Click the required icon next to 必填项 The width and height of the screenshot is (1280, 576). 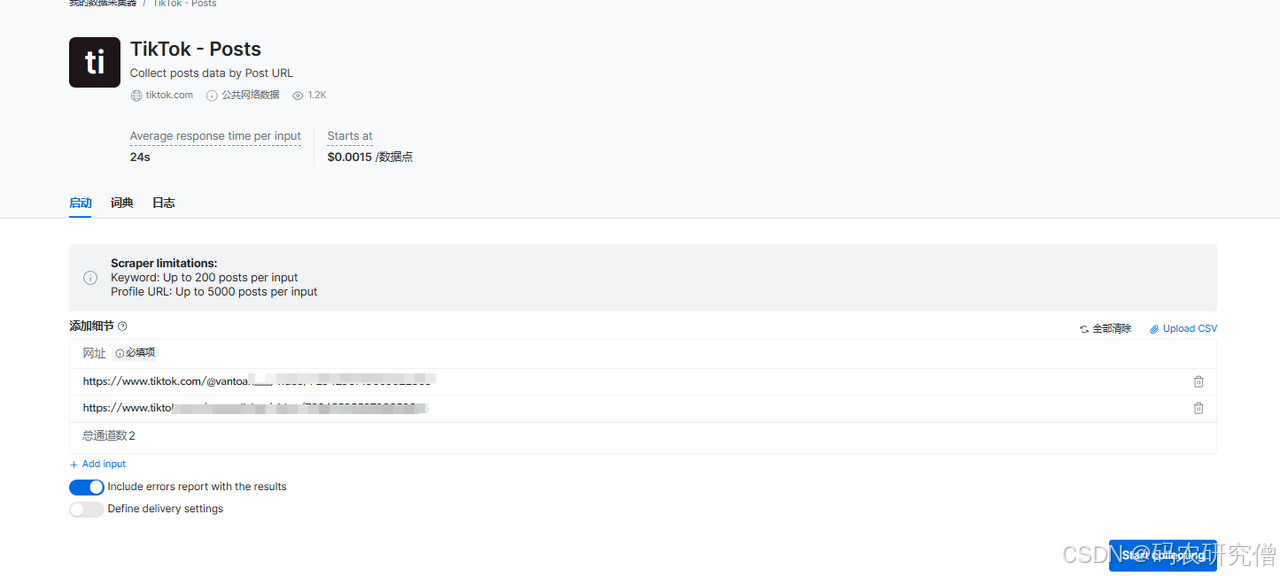[x=119, y=353]
